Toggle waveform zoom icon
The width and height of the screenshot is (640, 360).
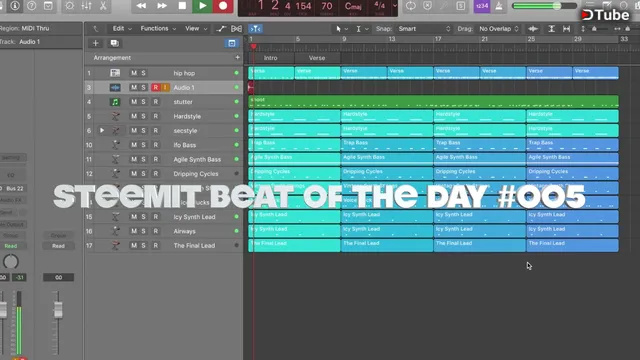533,29
